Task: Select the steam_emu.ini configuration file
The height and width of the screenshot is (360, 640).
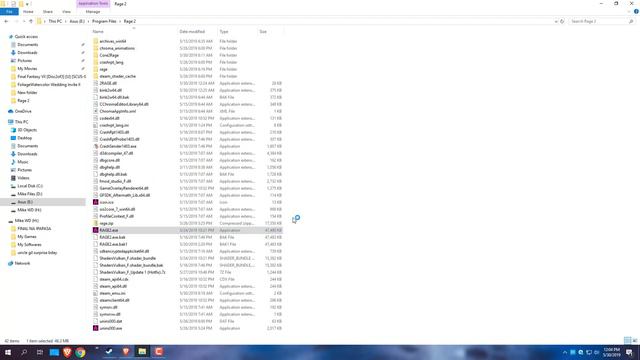Action: (112, 293)
